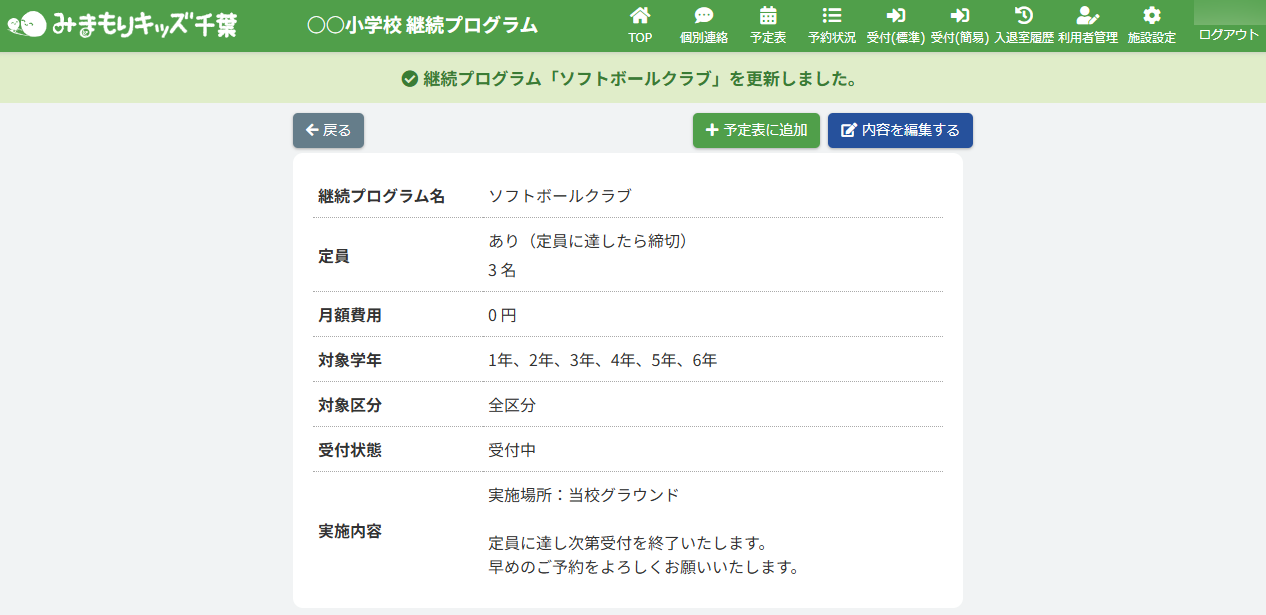Open 利用者管理 user edit icon
Image resolution: width=1266 pixels, height=615 pixels.
1088,16
